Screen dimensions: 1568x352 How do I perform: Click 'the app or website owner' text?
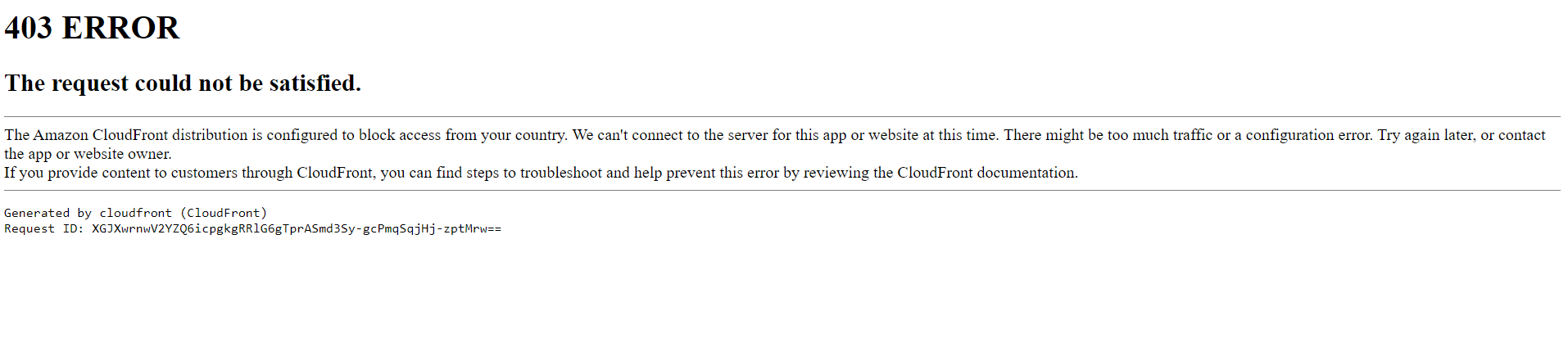(88, 154)
